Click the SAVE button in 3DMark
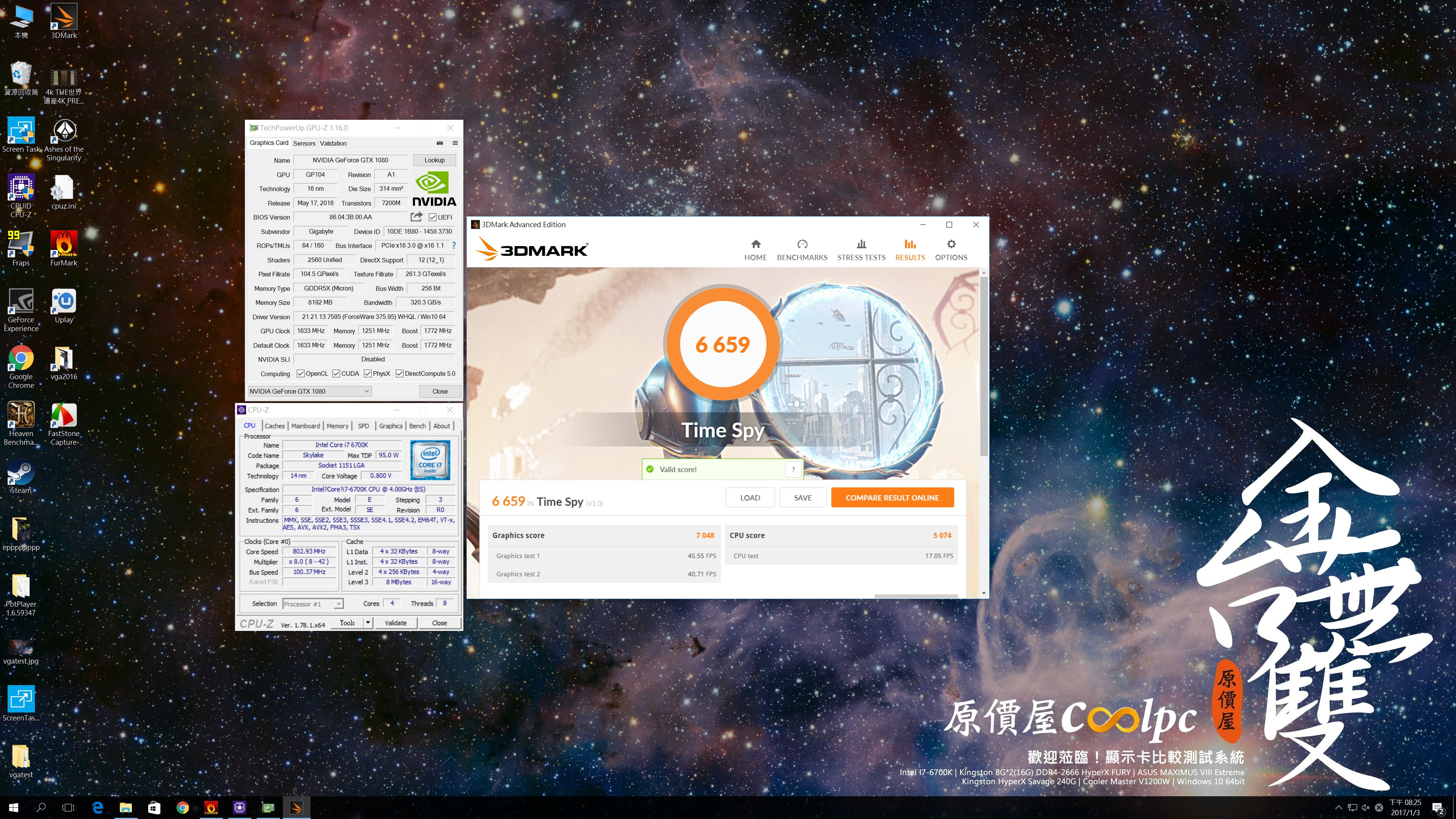The image size is (1456, 819). tap(803, 497)
